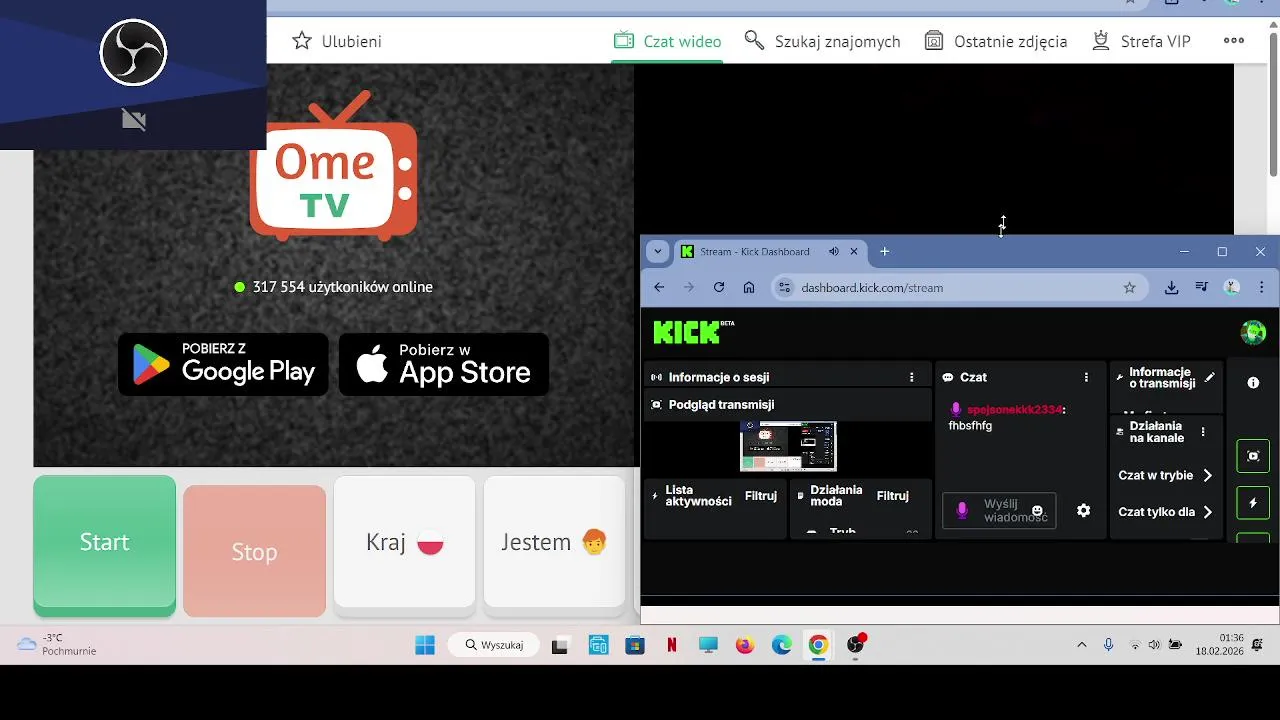Click the App Store download badge
Screen dimensions: 1280x720
(x=444, y=364)
